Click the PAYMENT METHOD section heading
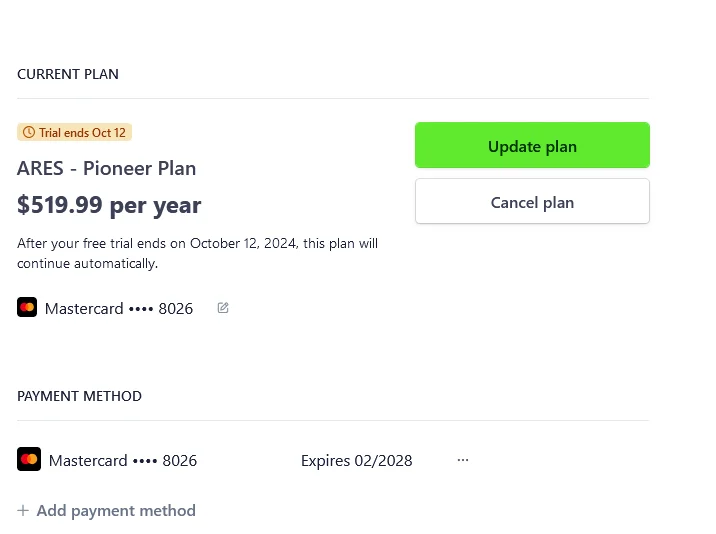Viewport: 716px width, 534px height. click(x=79, y=396)
